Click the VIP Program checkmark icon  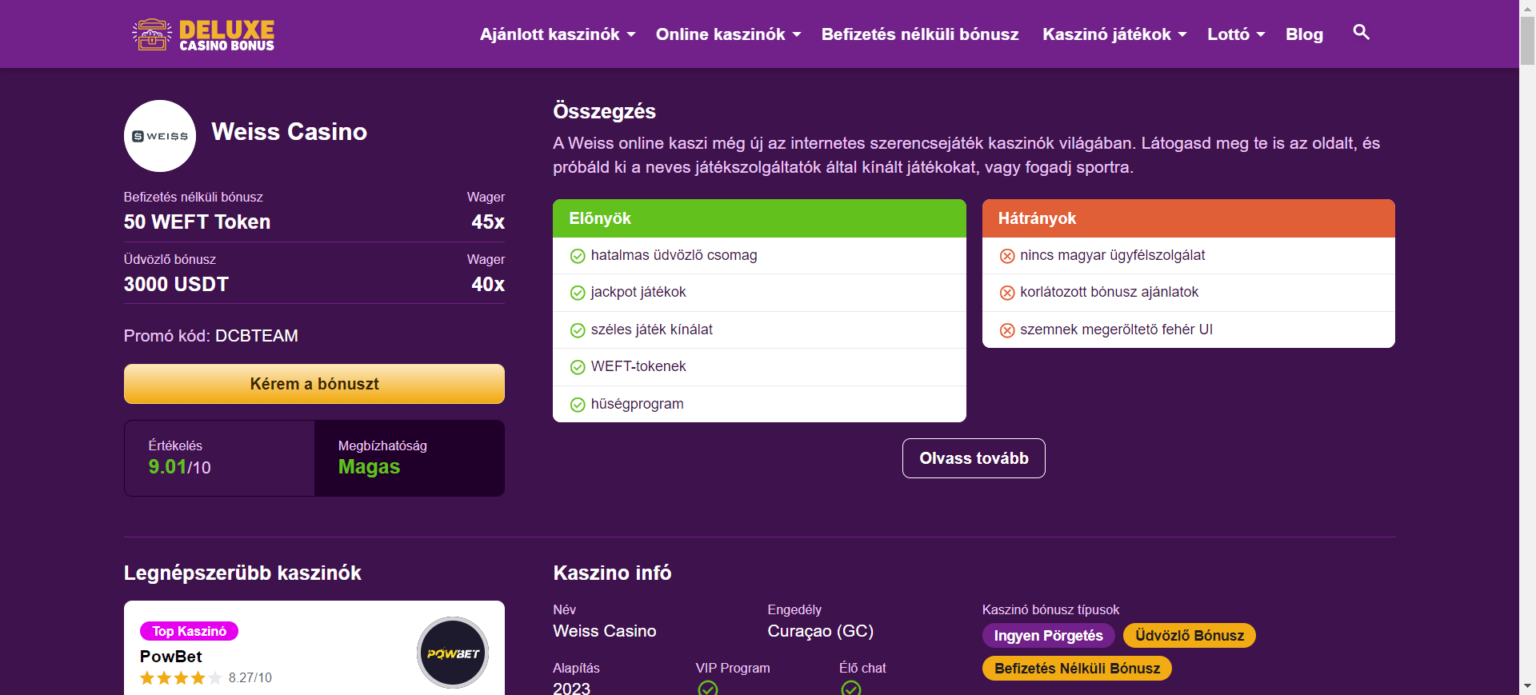pyautogui.click(x=707, y=688)
